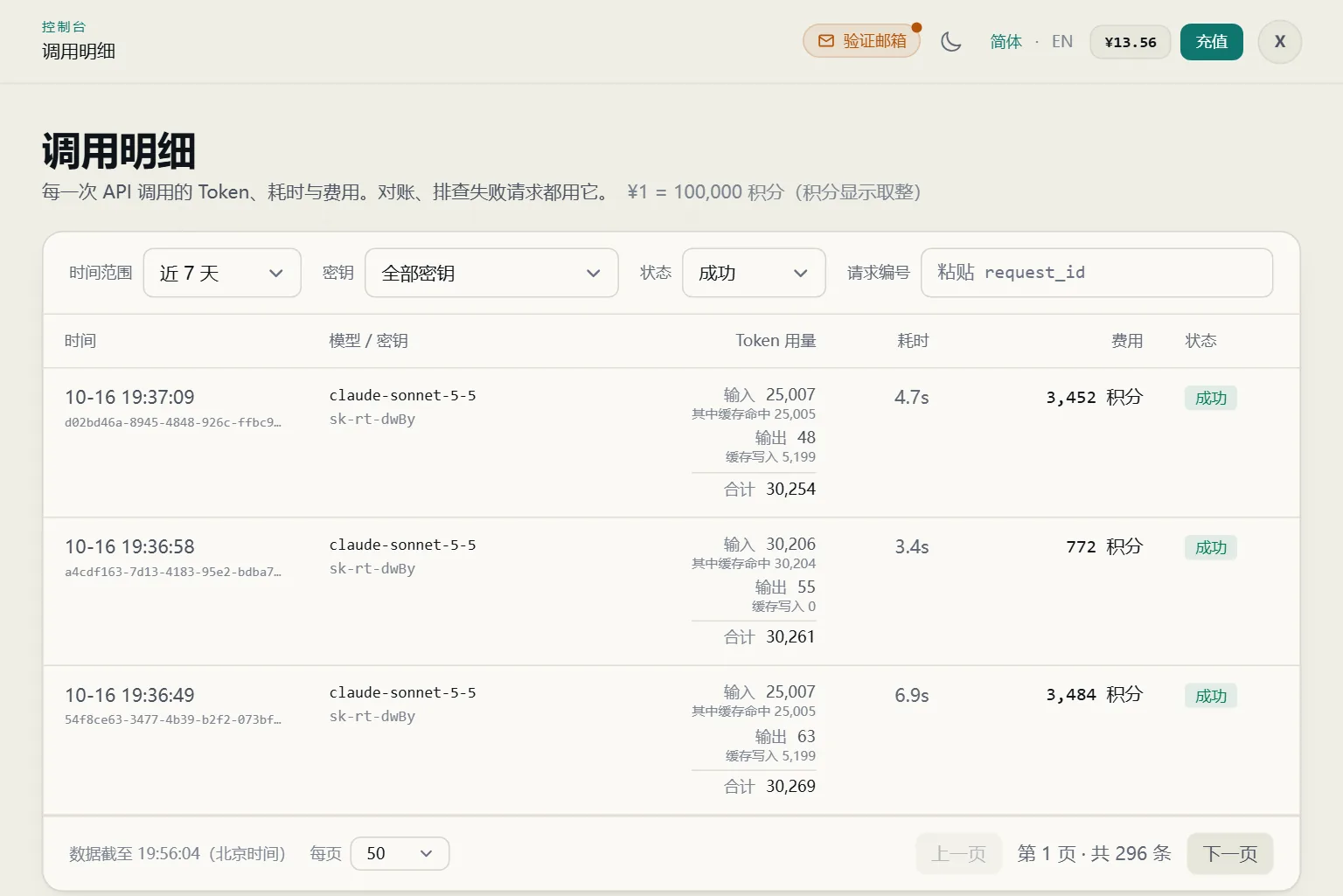
Task: Open the 时间范围 dropdown showing 近 7 天
Action: point(222,273)
